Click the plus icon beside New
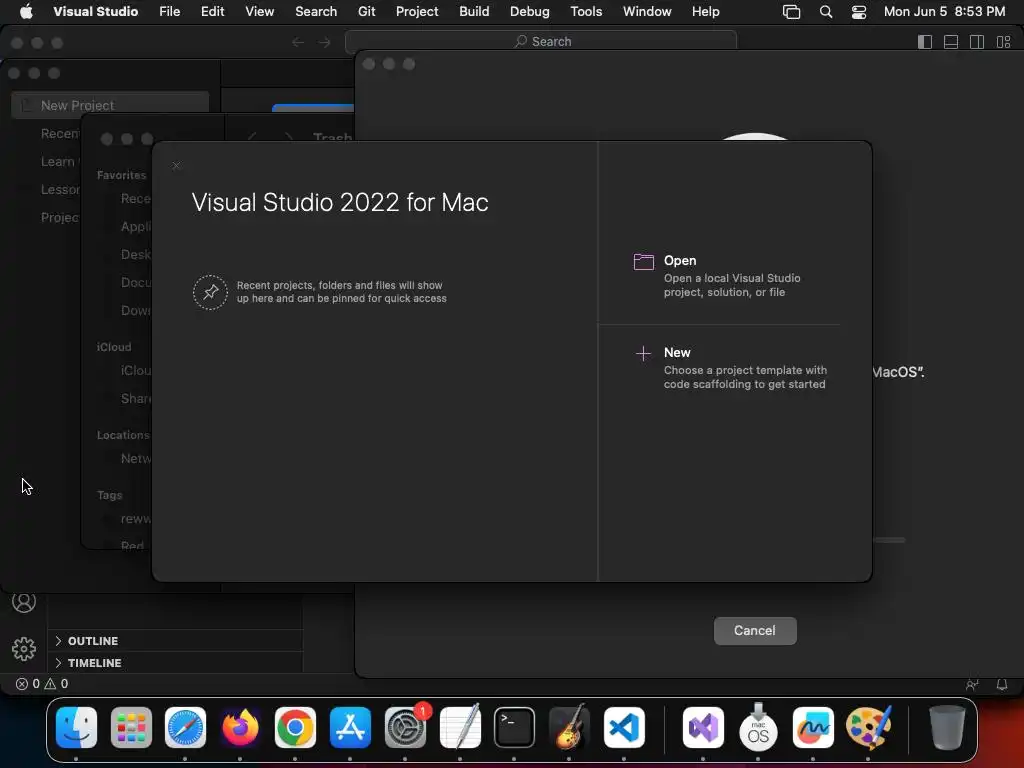The height and width of the screenshot is (768, 1024). [643, 353]
